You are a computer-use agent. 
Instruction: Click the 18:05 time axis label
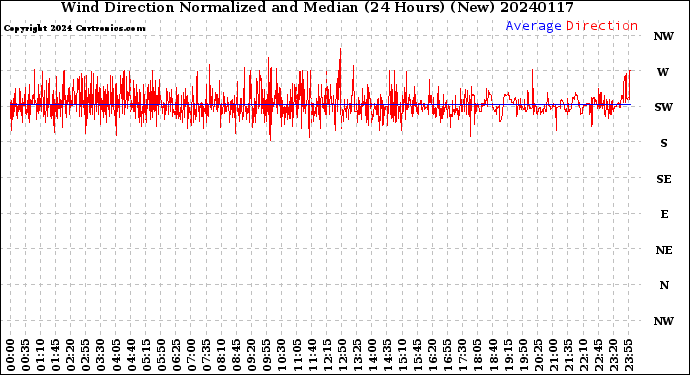tap(478, 355)
